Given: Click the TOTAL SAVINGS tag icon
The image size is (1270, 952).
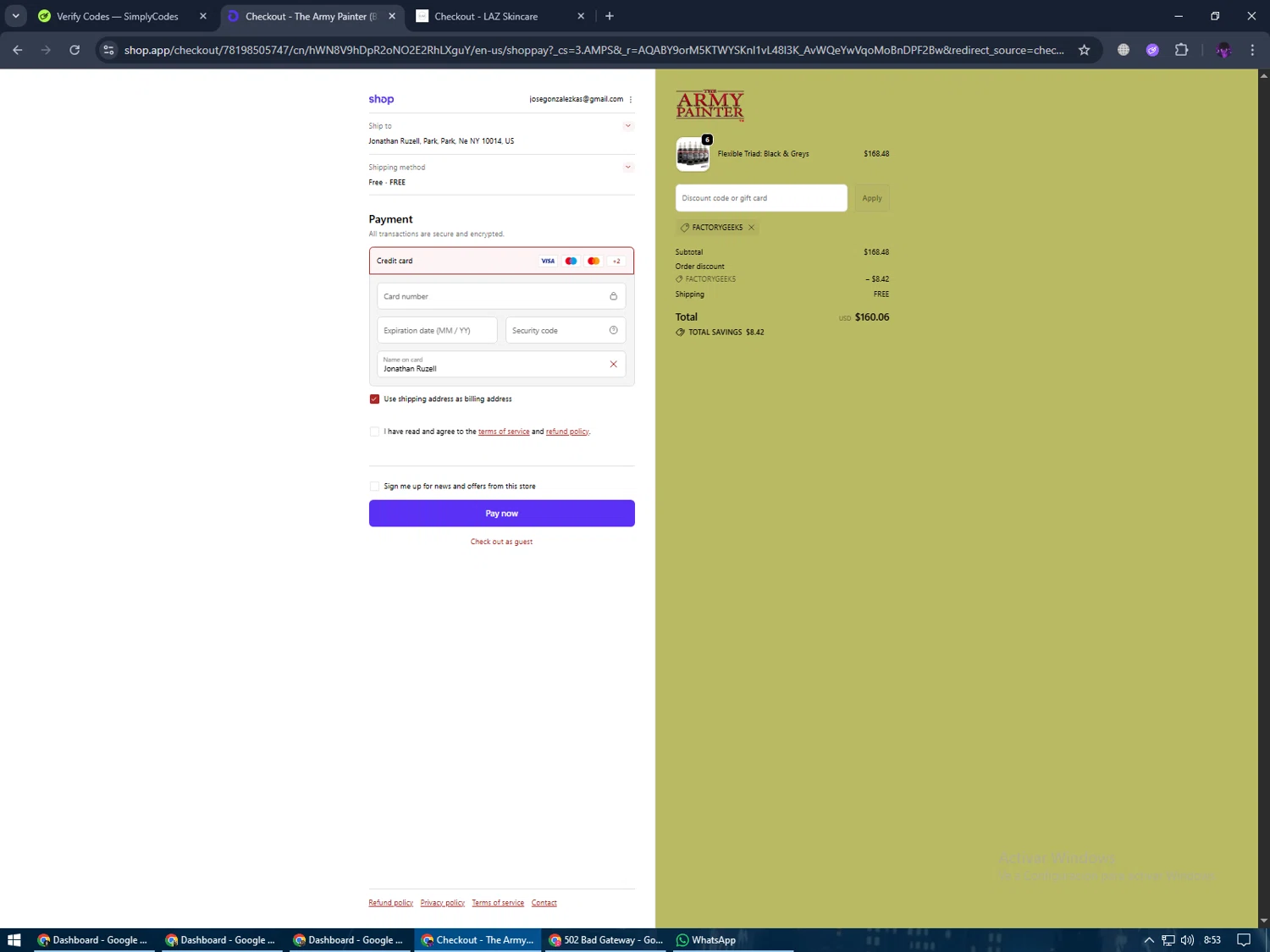Looking at the screenshot, I should pos(680,333).
